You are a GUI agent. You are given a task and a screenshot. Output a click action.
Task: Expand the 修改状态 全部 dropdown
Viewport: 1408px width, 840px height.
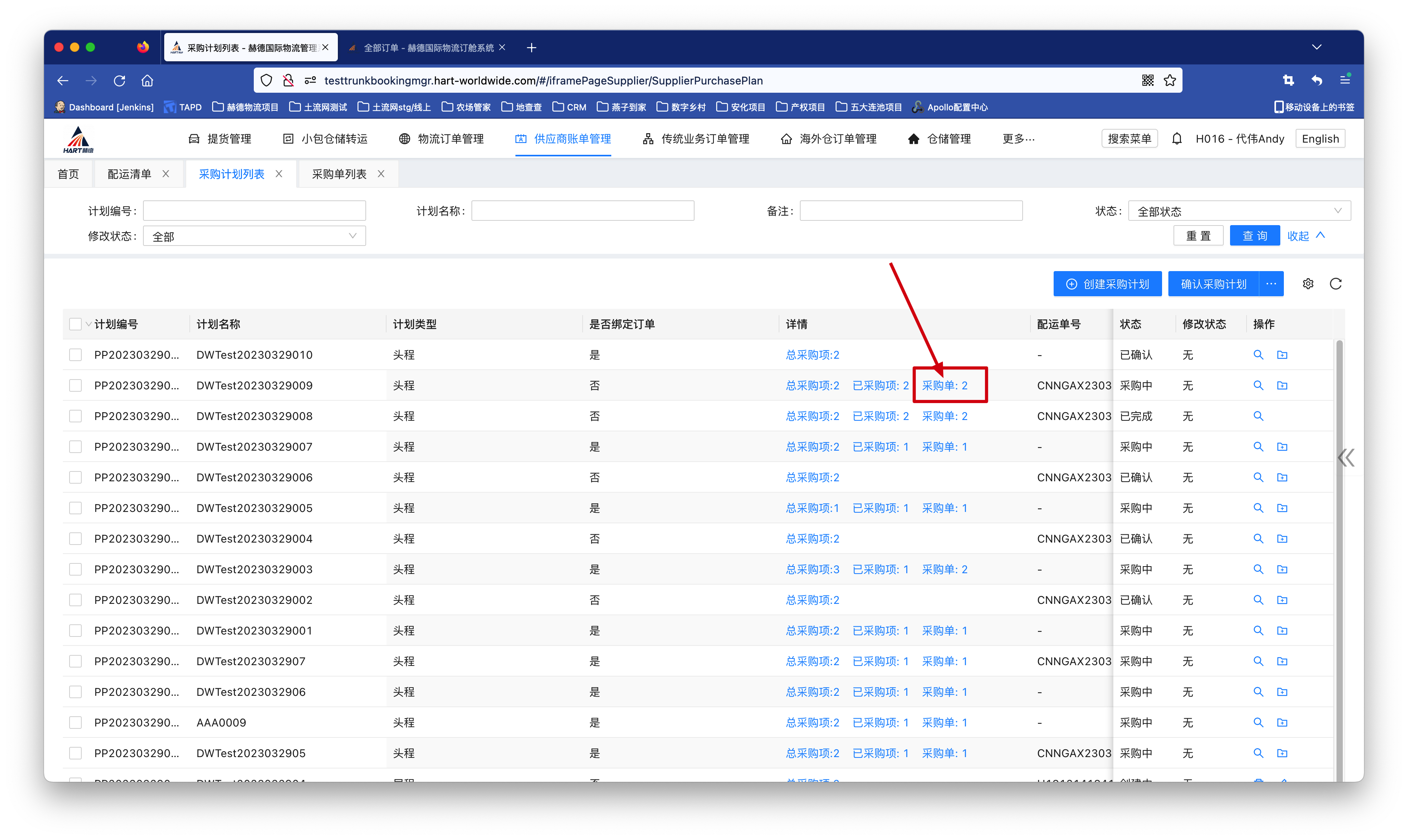[254, 236]
